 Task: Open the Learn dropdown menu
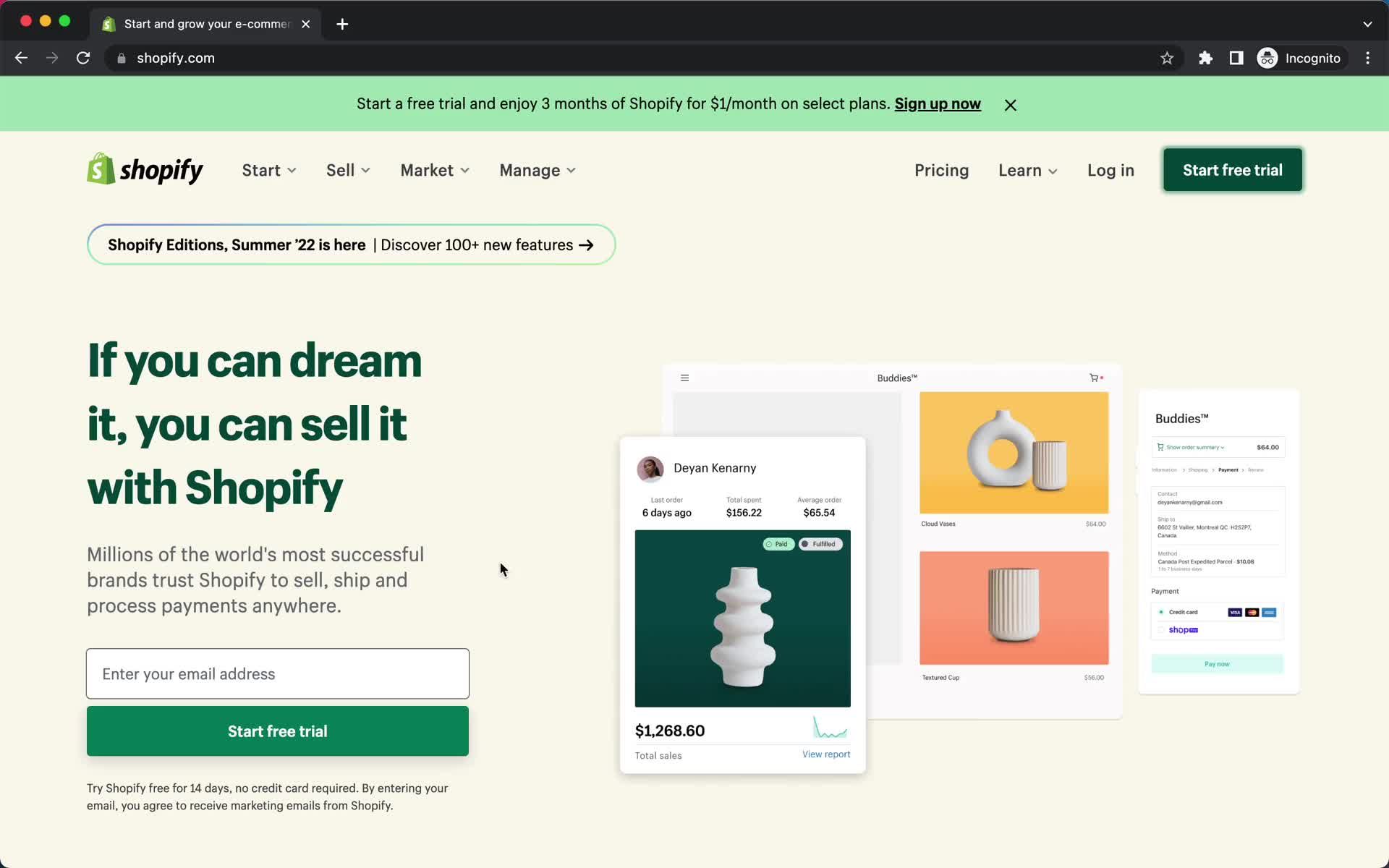[1027, 170]
